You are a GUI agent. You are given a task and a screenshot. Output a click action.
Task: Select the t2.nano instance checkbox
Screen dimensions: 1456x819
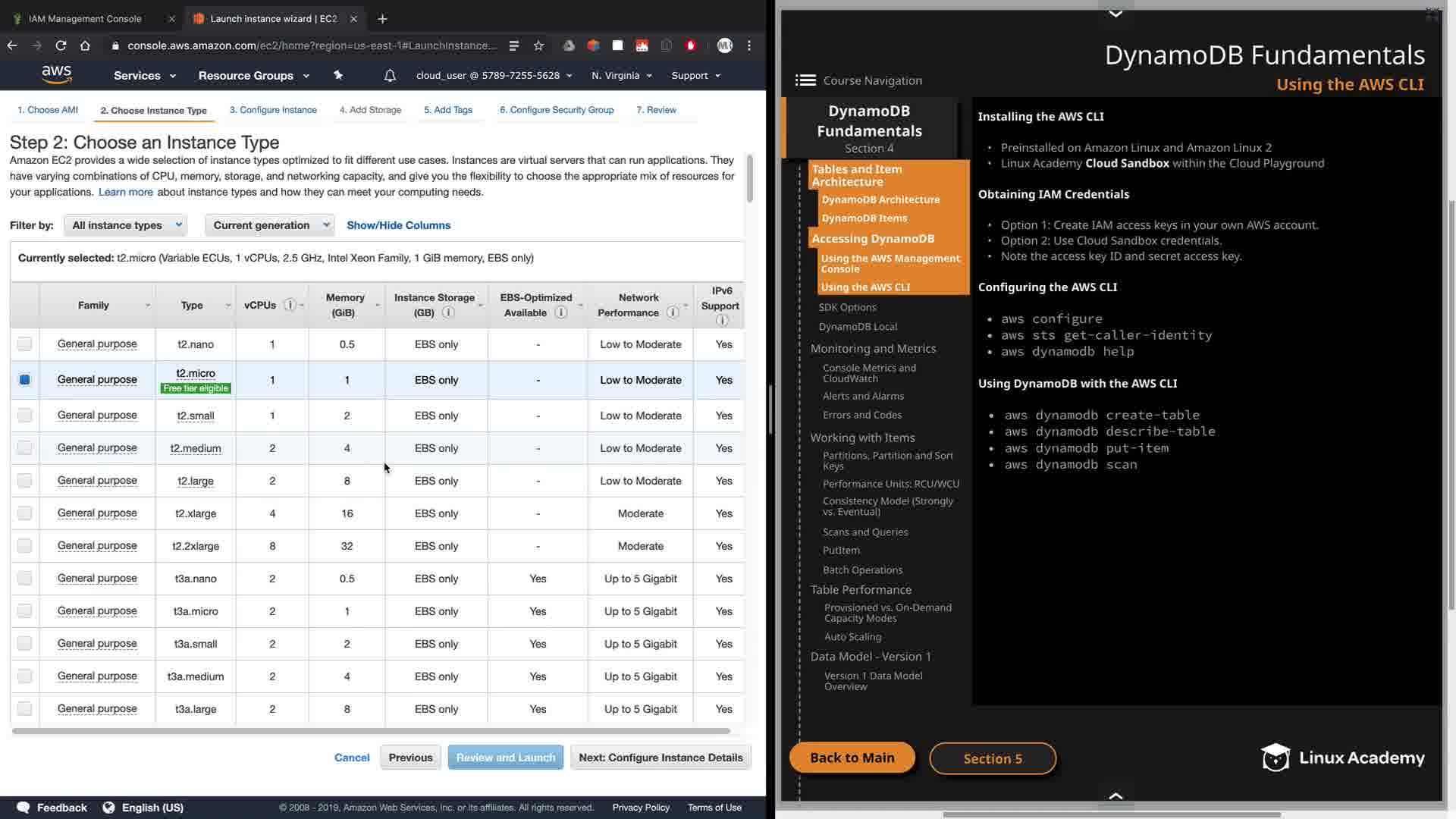point(25,344)
